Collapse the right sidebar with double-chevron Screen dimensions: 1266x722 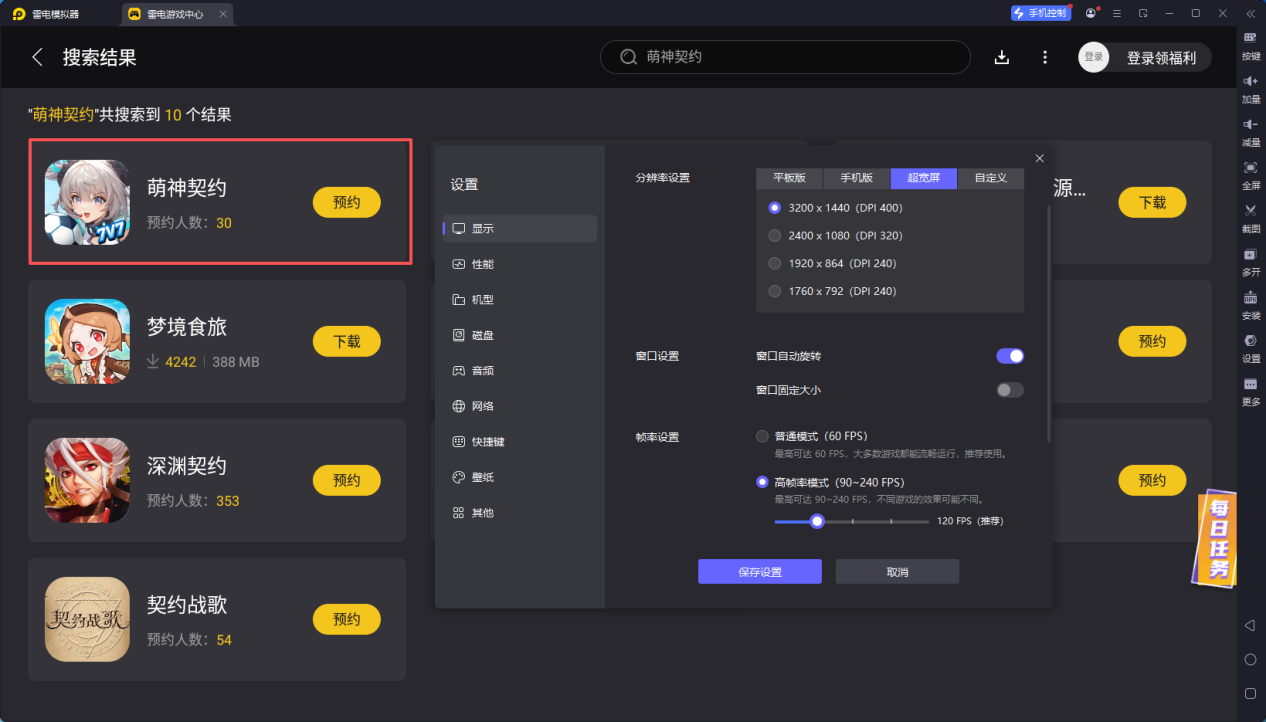point(1250,13)
